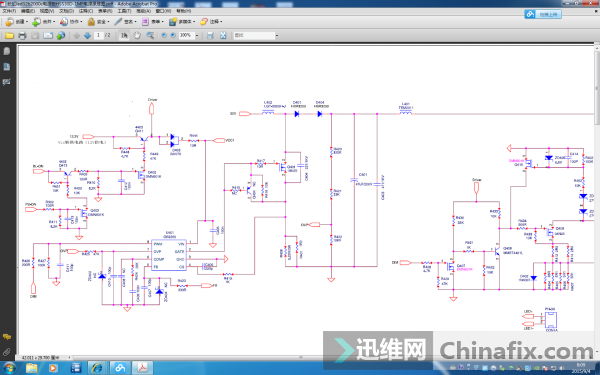600x375 pixels.
Task: Click the page number input field
Action: [98, 36]
